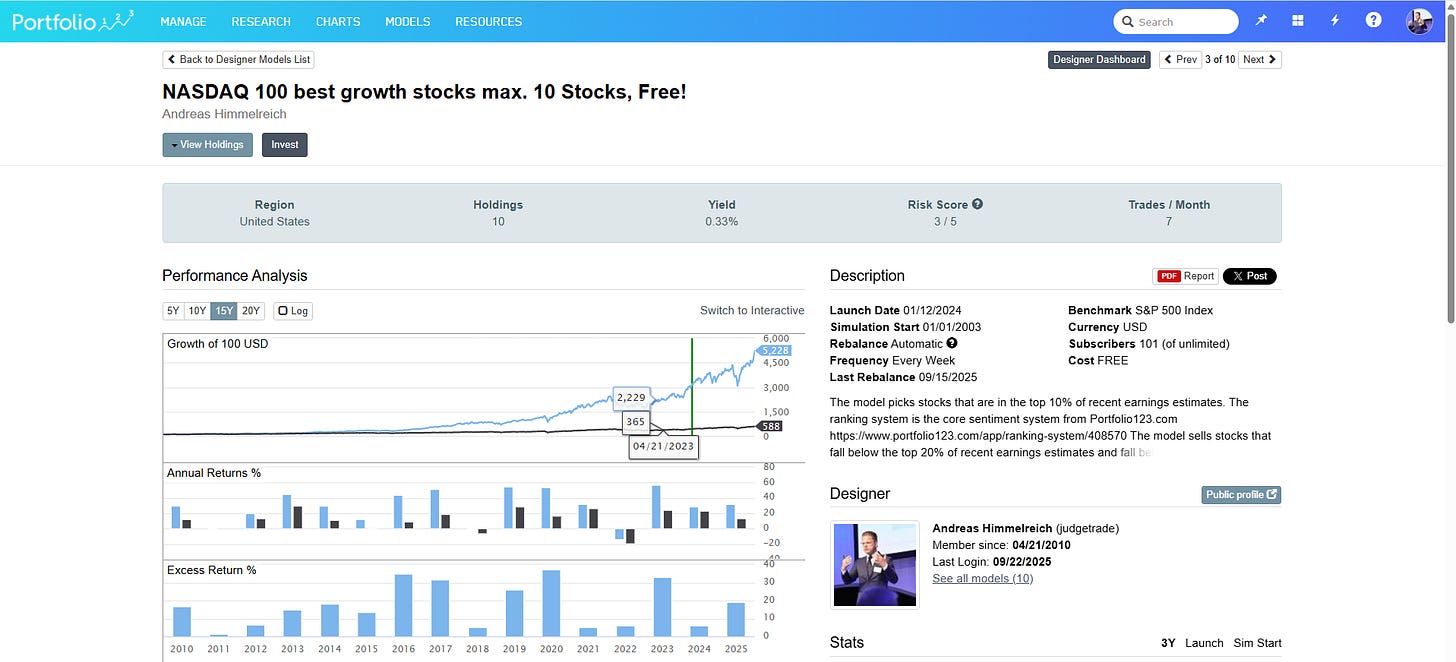Expand the View Holdings dropdown
Viewport: 1456px width, 662px height.
[207, 145]
